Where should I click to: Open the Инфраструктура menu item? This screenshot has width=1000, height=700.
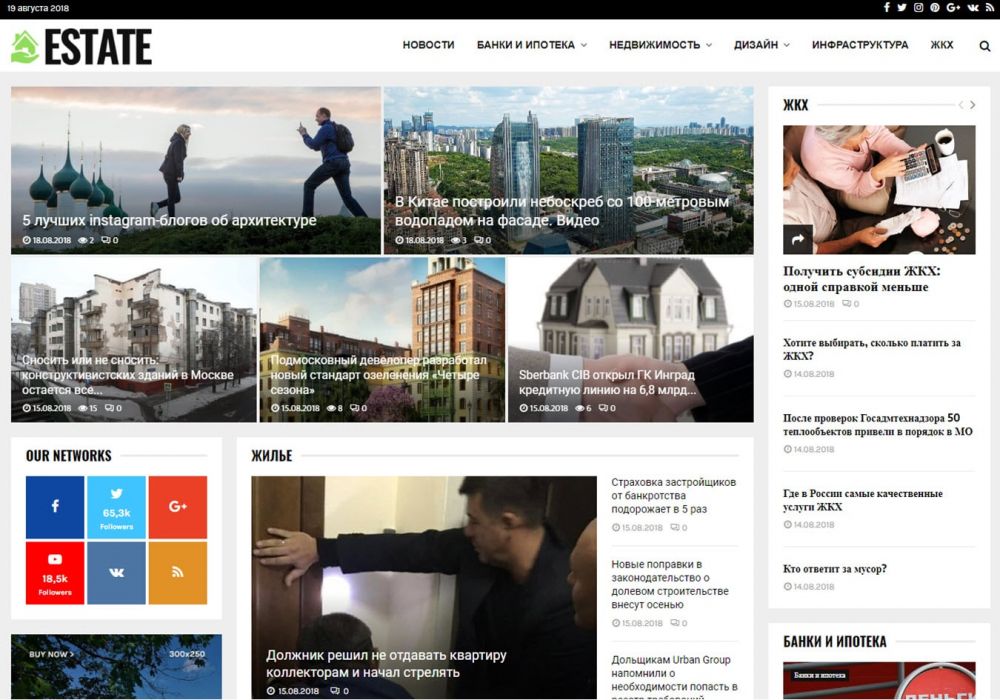(x=860, y=45)
